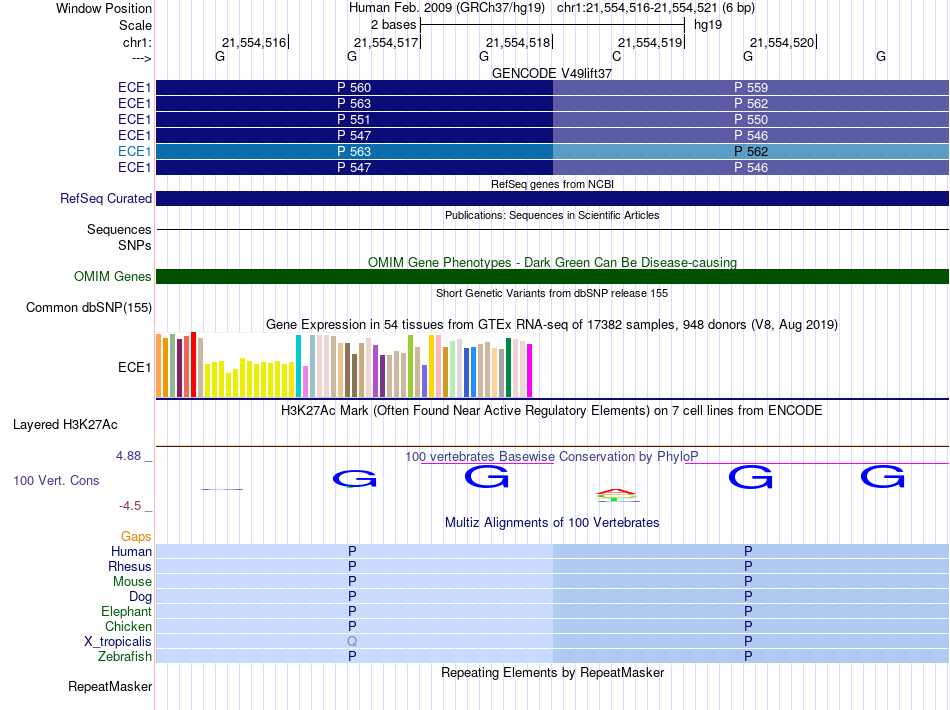
Task: Click the Window Position label
Action: pyautogui.click(x=104, y=8)
